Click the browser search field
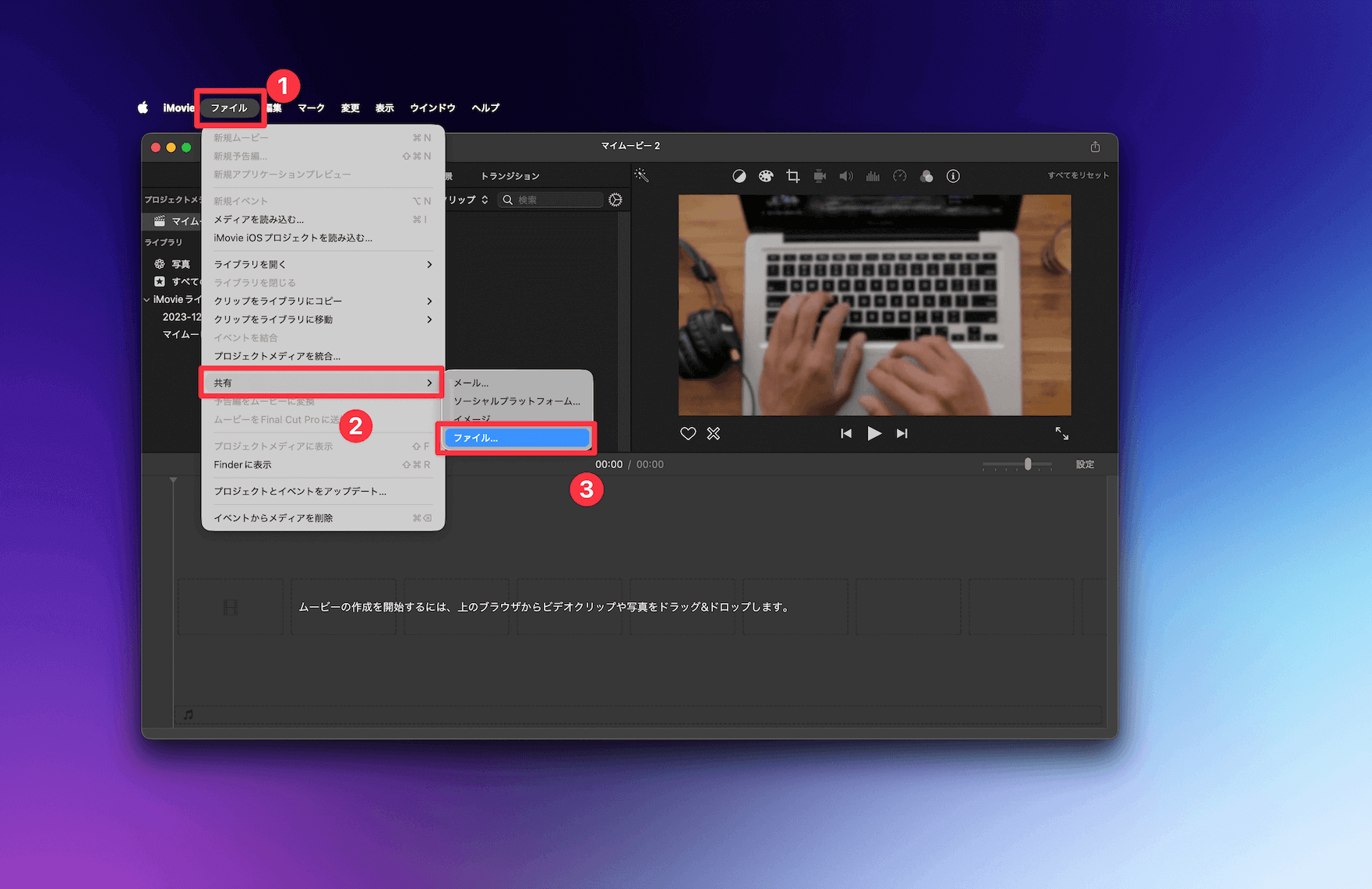 click(x=552, y=200)
